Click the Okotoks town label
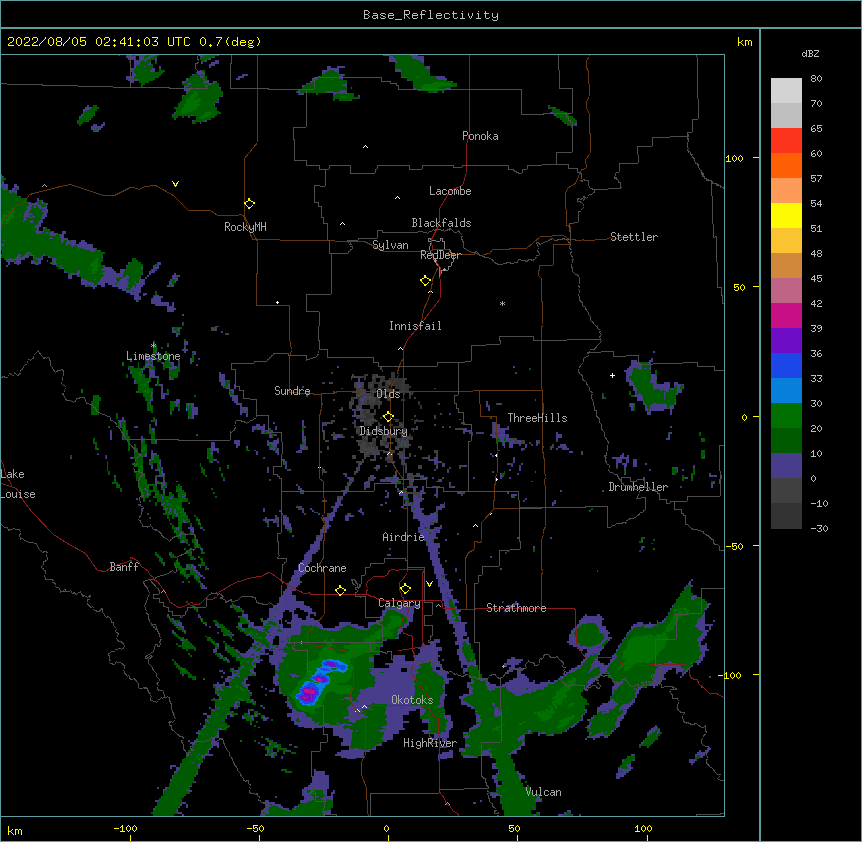862x842 pixels. tap(412, 700)
